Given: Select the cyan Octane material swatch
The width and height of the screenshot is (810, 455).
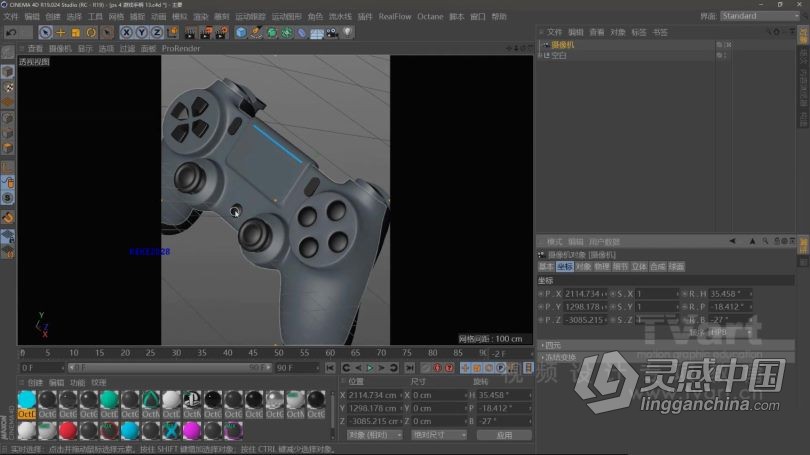Looking at the screenshot, I should (27, 404).
